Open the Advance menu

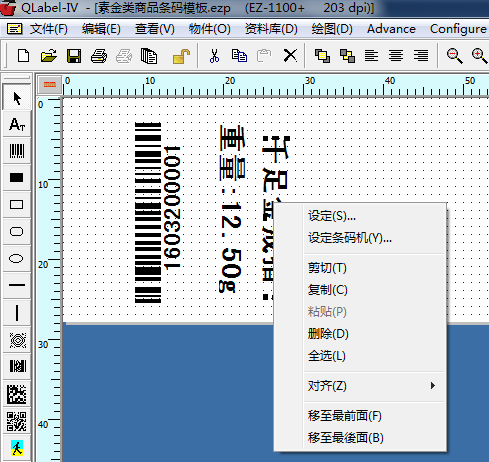tap(391, 29)
